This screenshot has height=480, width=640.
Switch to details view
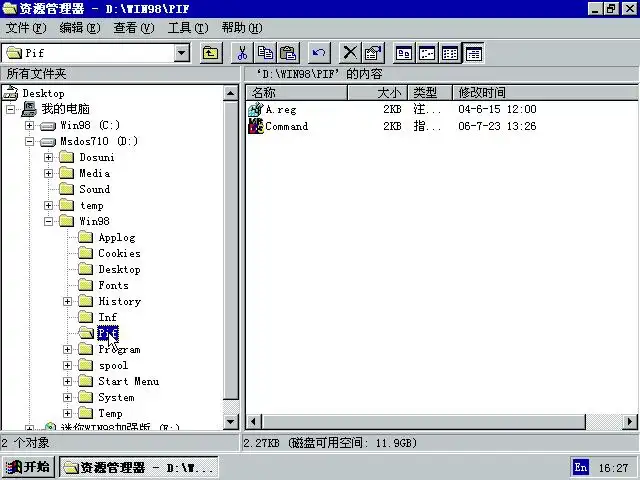click(473, 53)
